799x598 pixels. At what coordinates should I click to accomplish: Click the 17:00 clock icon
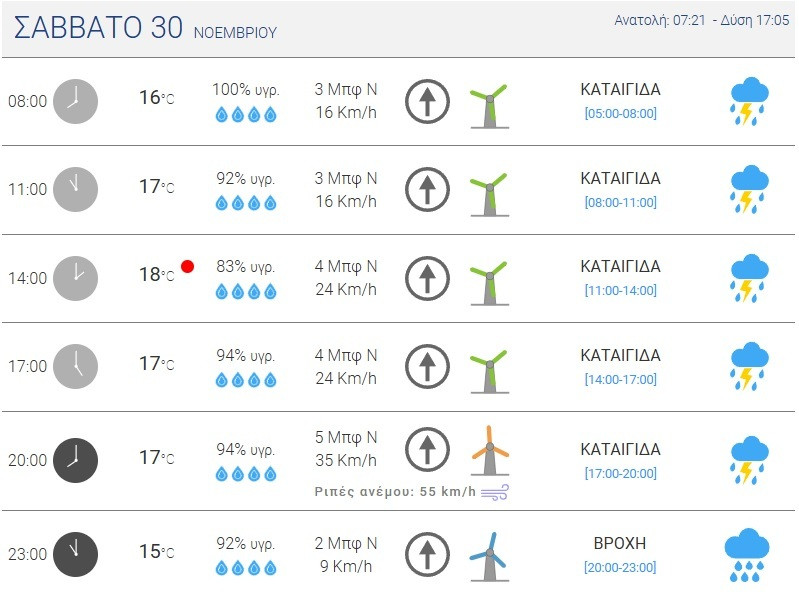click(x=75, y=366)
